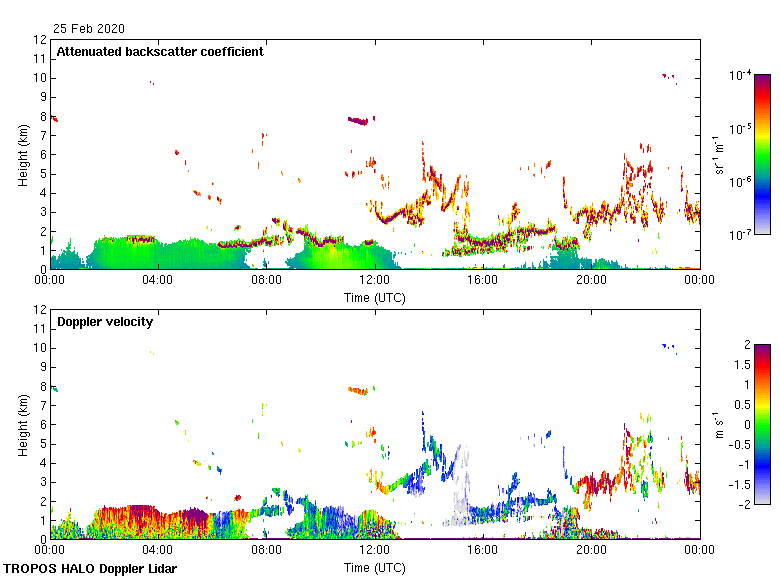The width and height of the screenshot is (780, 580).
Task: Click the 16:00 tick on the Doppler time axis
Action: pos(483,550)
